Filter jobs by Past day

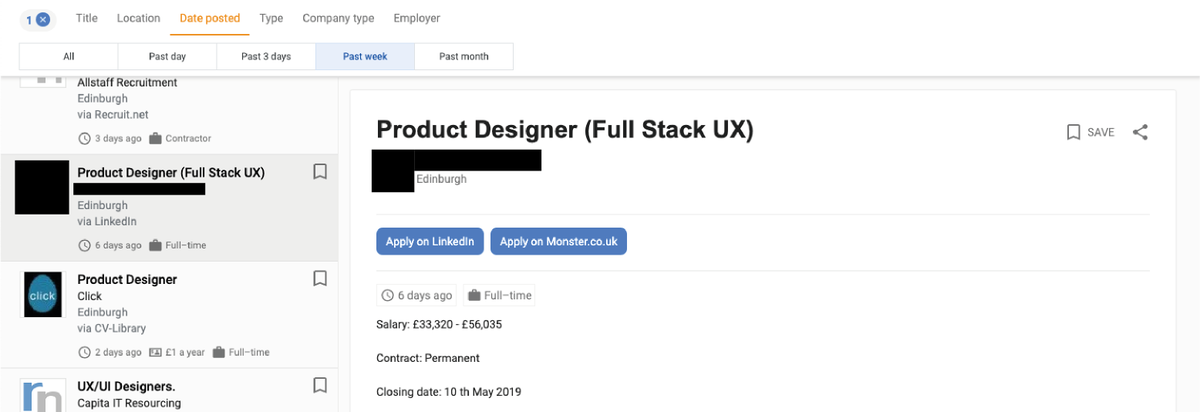click(x=167, y=57)
